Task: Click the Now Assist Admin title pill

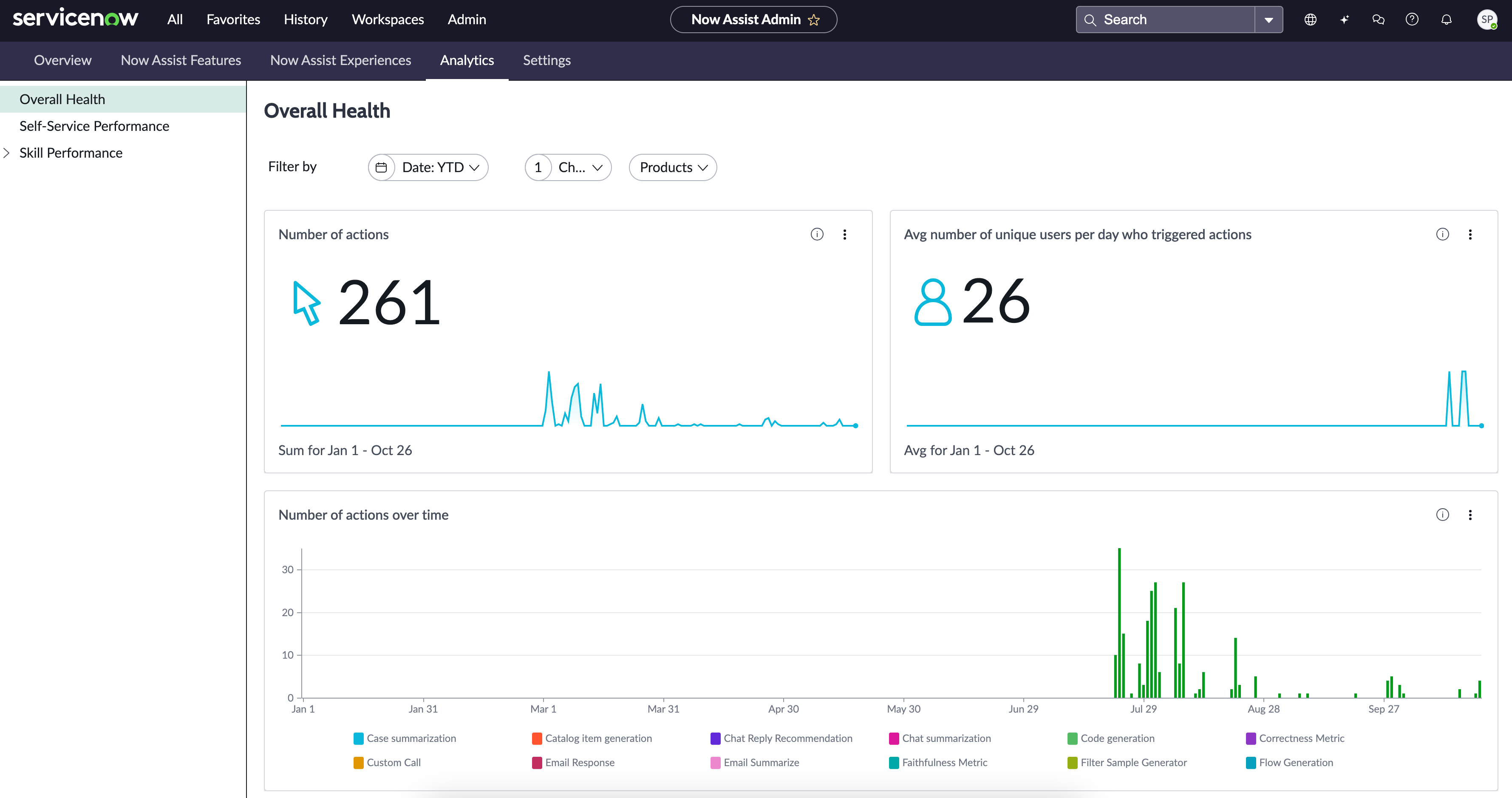Action: pyautogui.click(x=753, y=20)
